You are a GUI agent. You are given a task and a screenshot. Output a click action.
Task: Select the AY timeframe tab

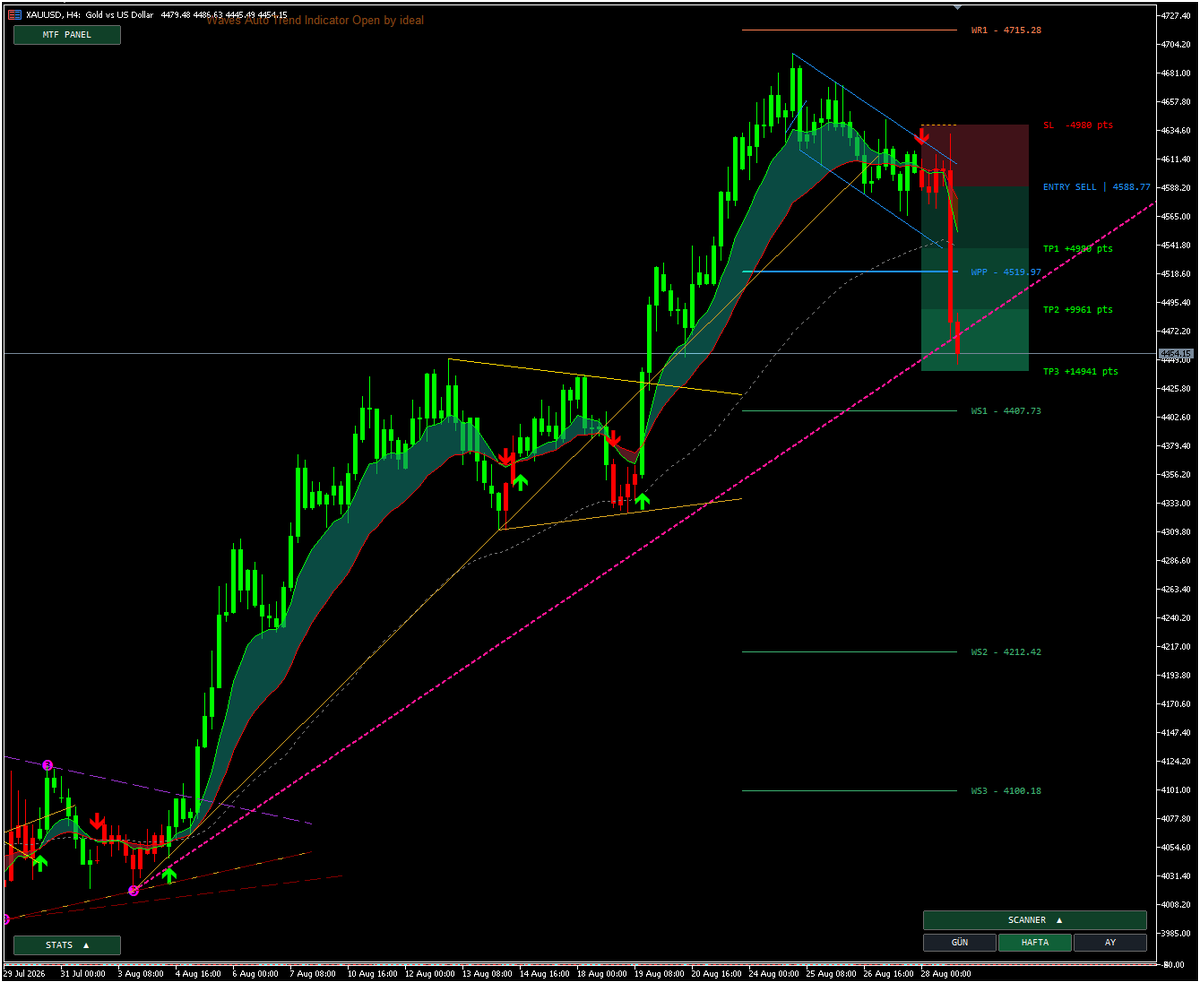[x=1110, y=943]
